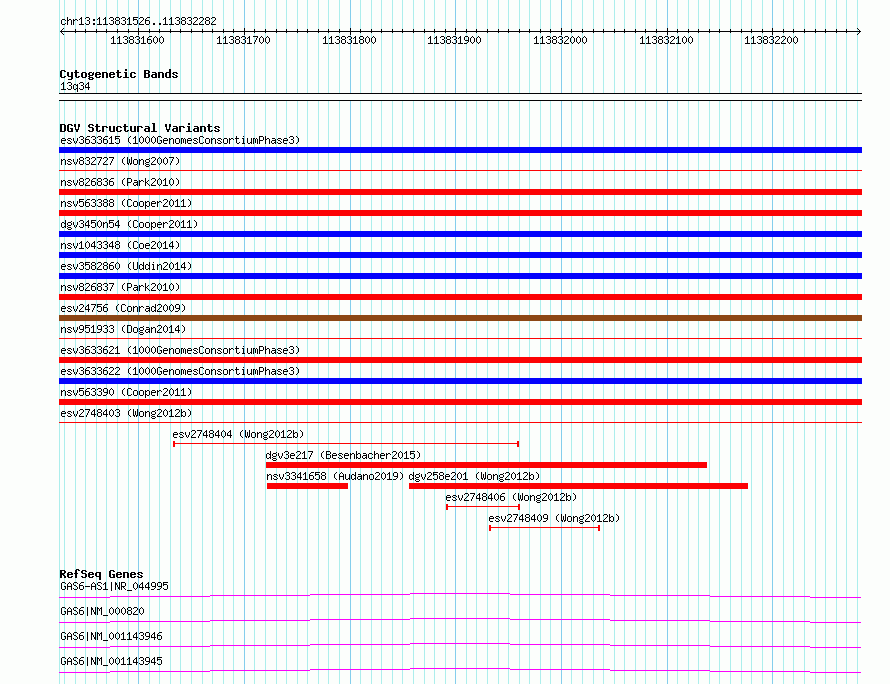
Task: Select the dgv258e201 red bar
Action: (578, 486)
